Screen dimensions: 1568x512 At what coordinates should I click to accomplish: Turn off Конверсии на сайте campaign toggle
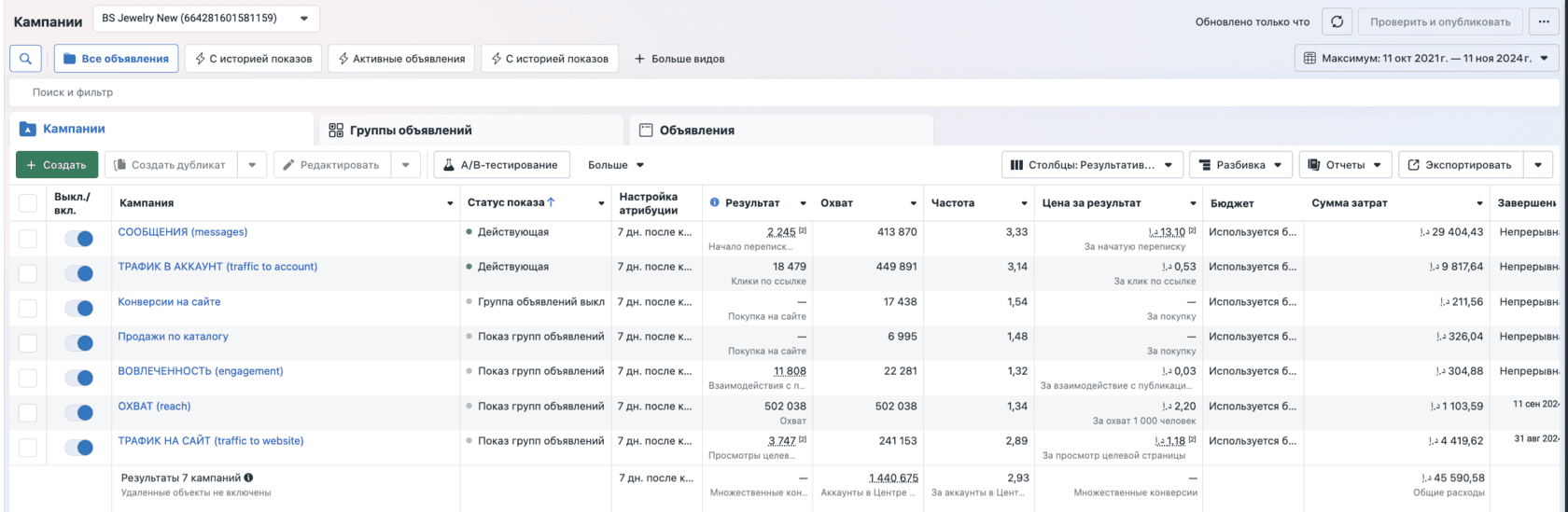[x=79, y=309]
